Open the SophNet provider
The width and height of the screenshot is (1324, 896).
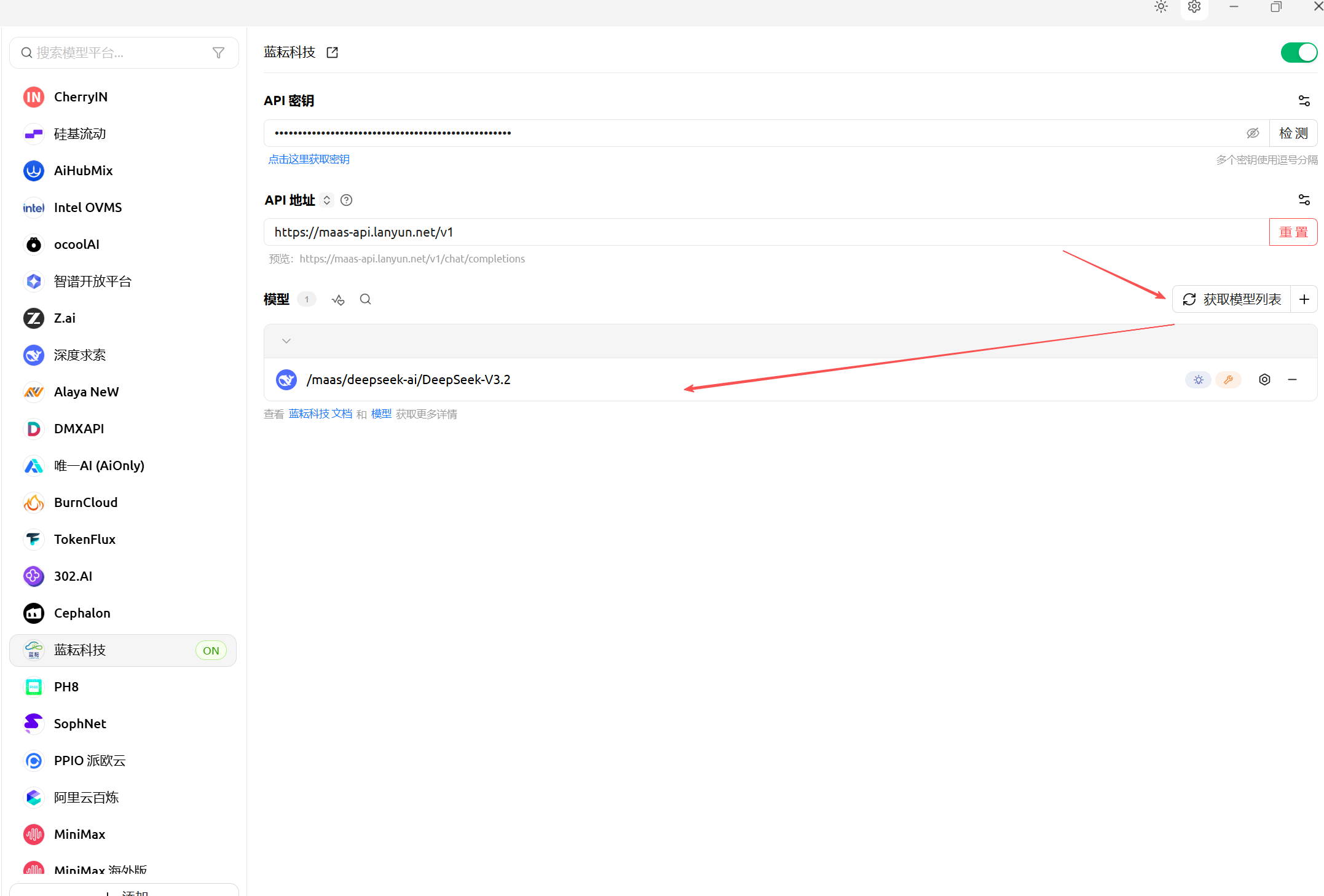click(123, 724)
